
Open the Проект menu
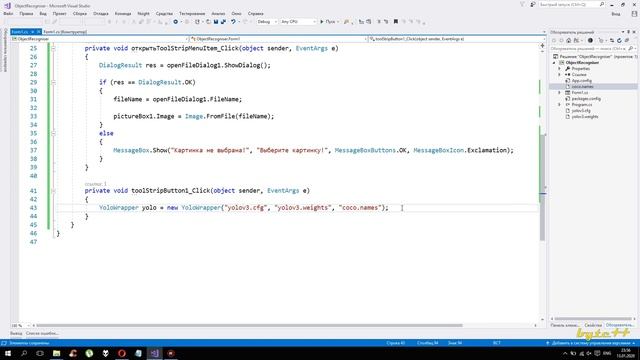pos(60,13)
